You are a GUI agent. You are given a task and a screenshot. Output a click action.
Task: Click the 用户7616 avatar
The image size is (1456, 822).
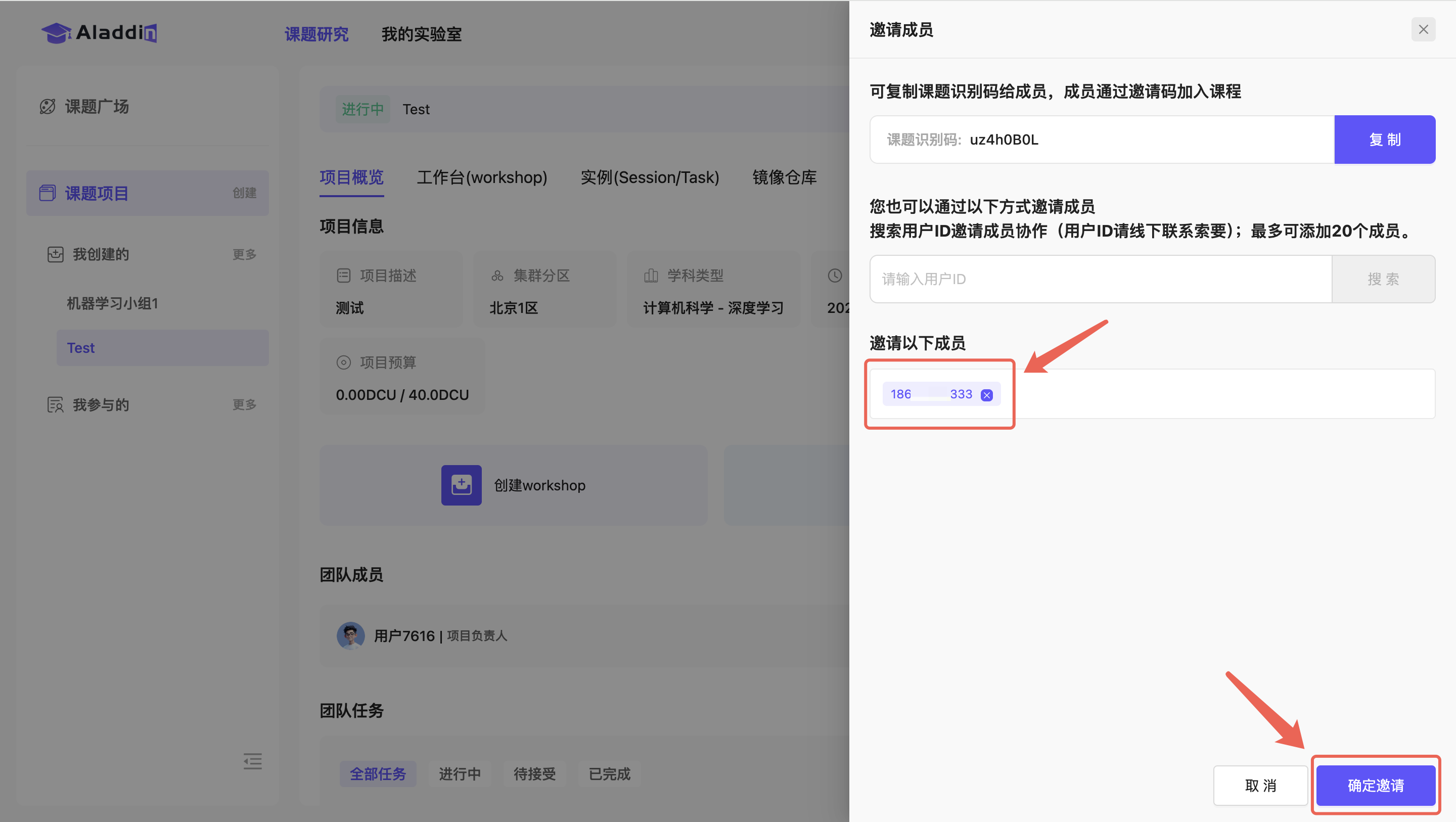[350, 635]
